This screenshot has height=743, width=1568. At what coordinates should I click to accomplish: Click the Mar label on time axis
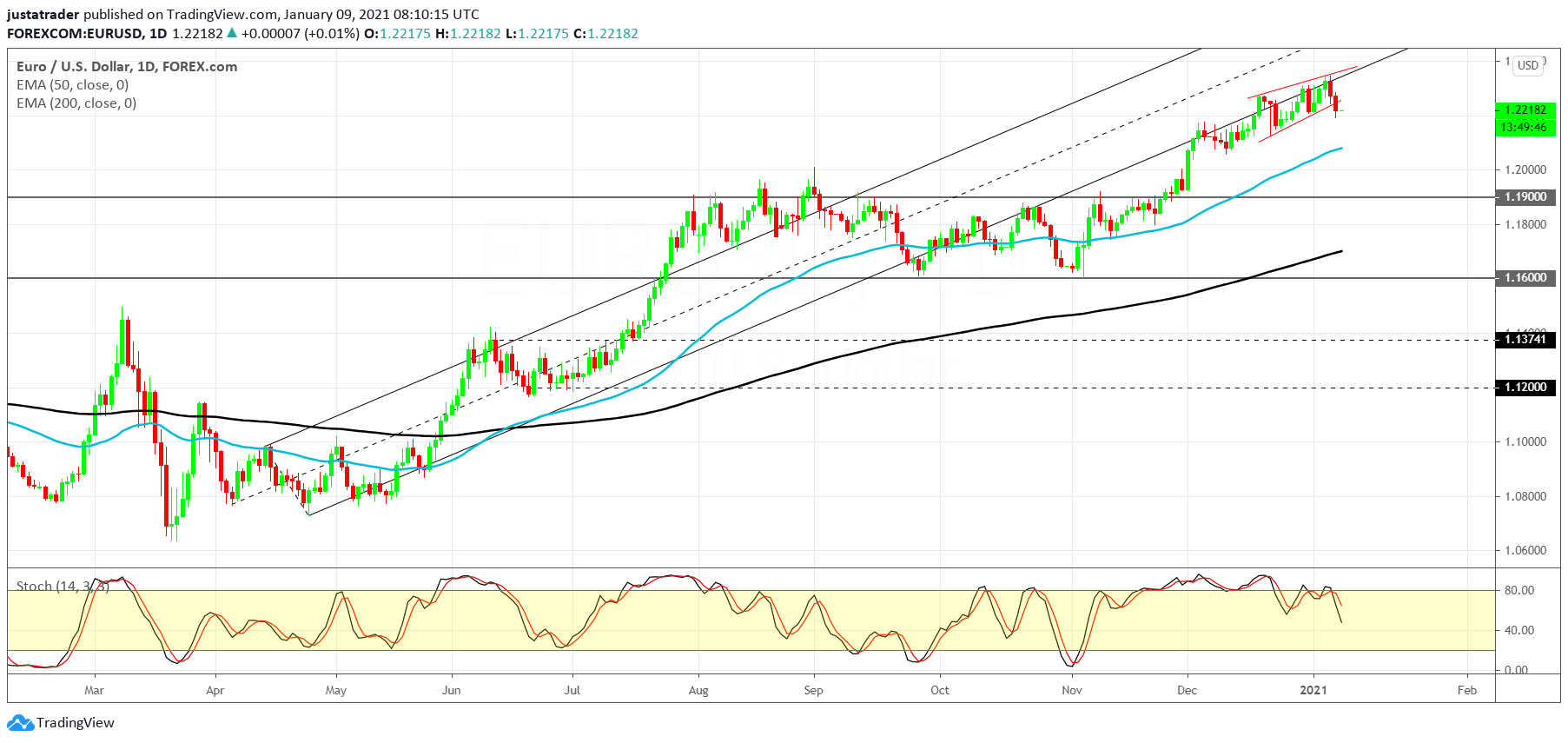(x=94, y=691)
